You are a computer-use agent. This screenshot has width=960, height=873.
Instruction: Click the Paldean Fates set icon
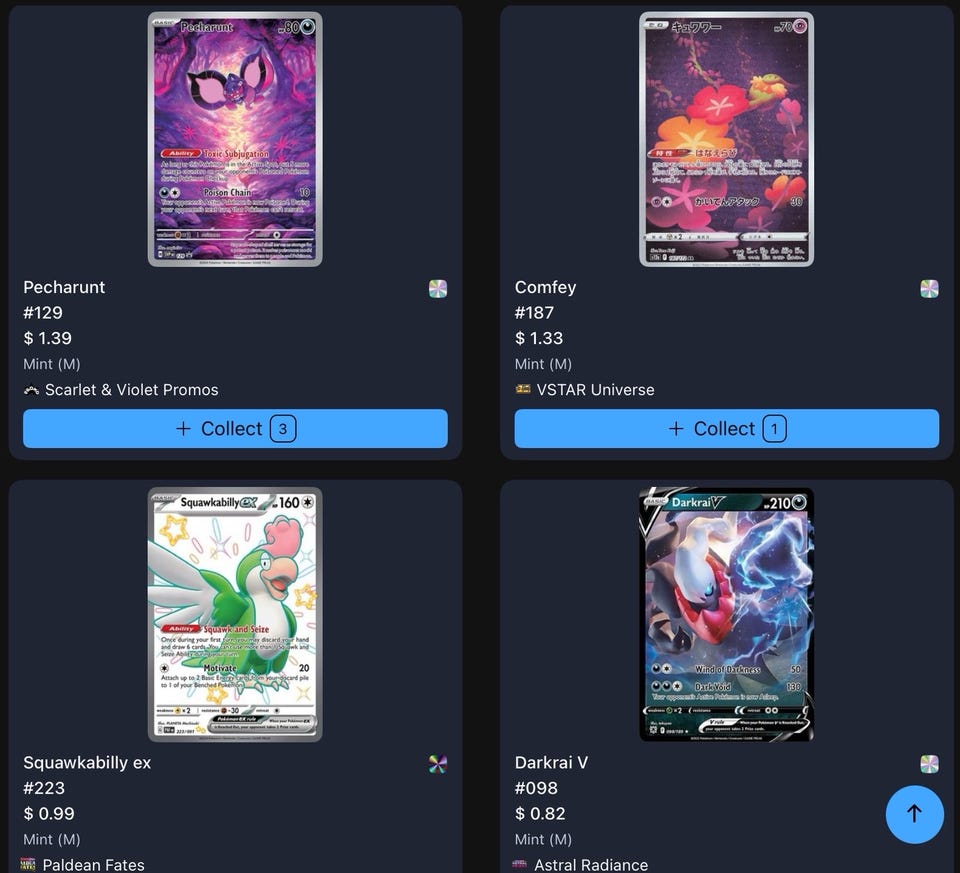pos(28,864)
